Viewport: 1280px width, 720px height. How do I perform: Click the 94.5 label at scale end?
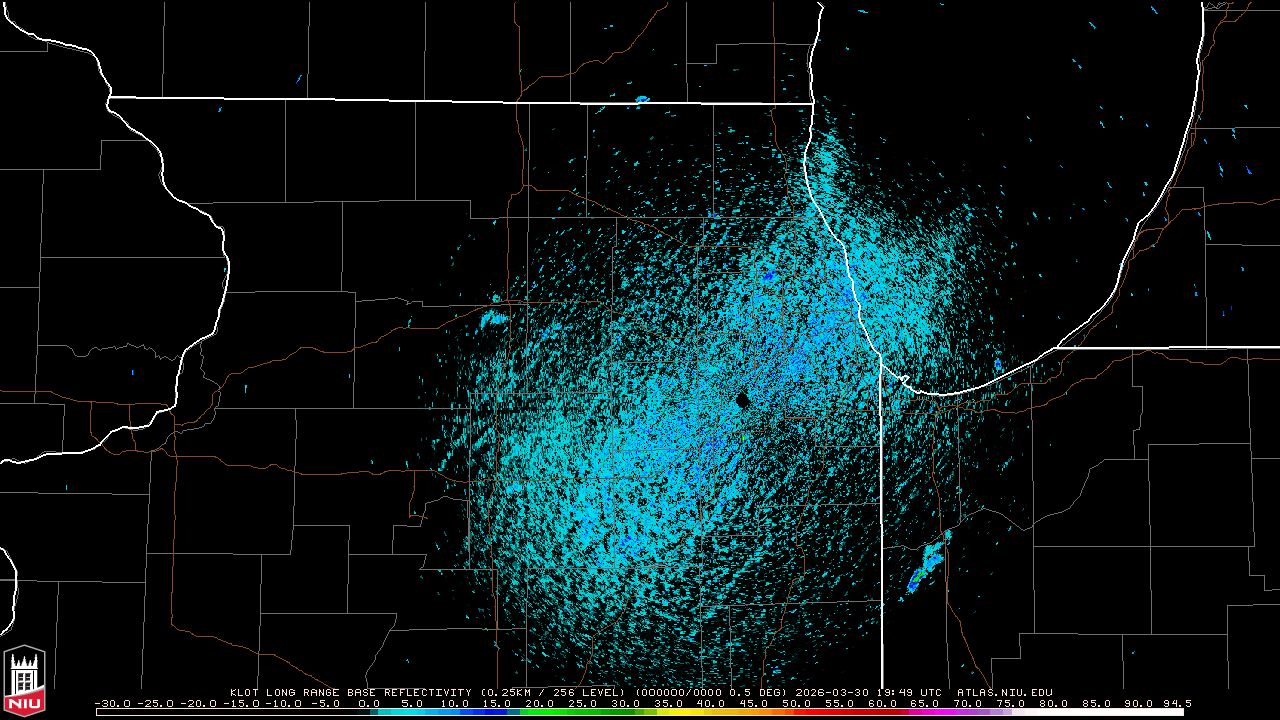click(x=1176, y=703)
